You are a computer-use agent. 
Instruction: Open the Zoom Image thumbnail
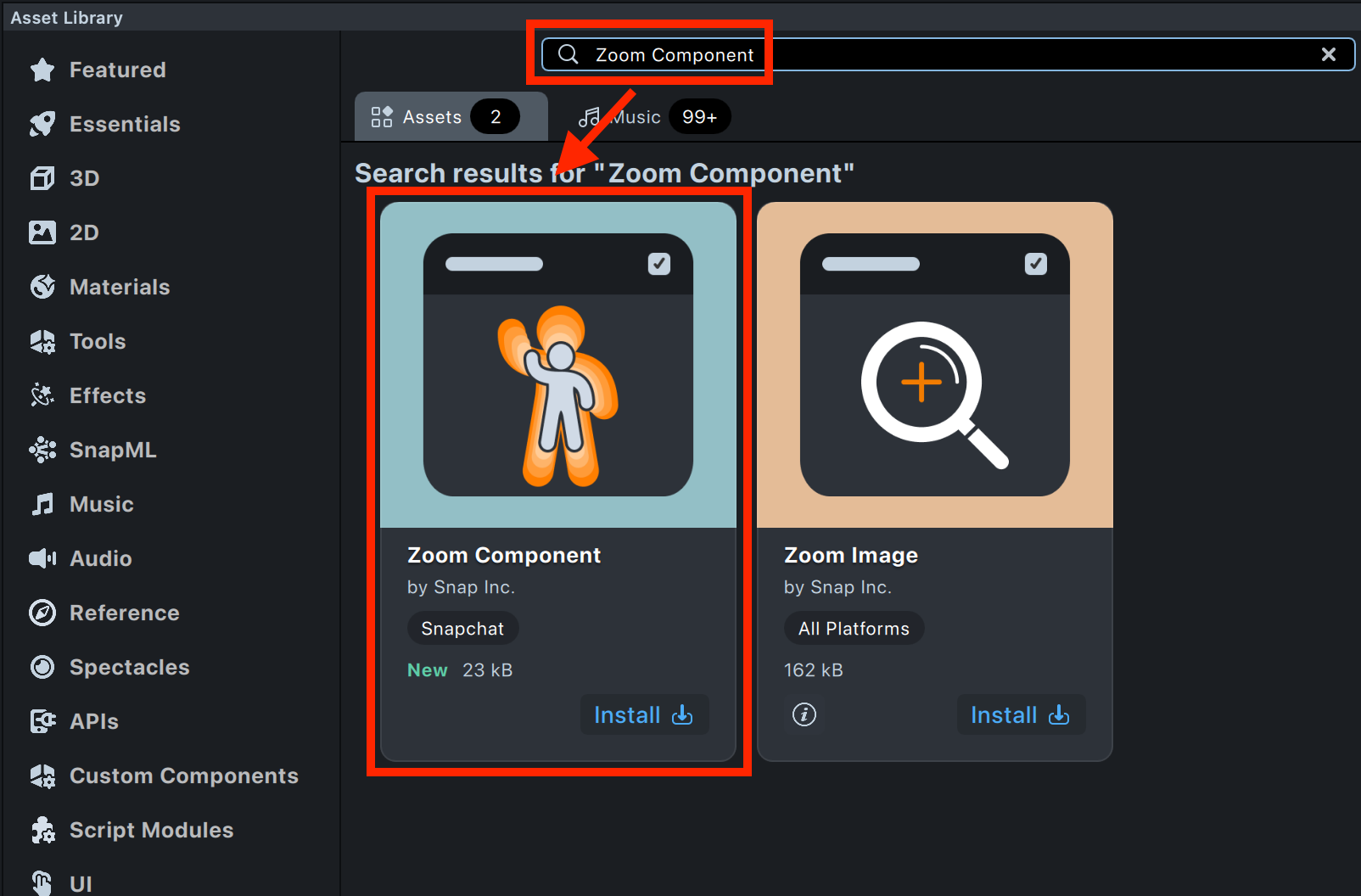click(935, 365)
